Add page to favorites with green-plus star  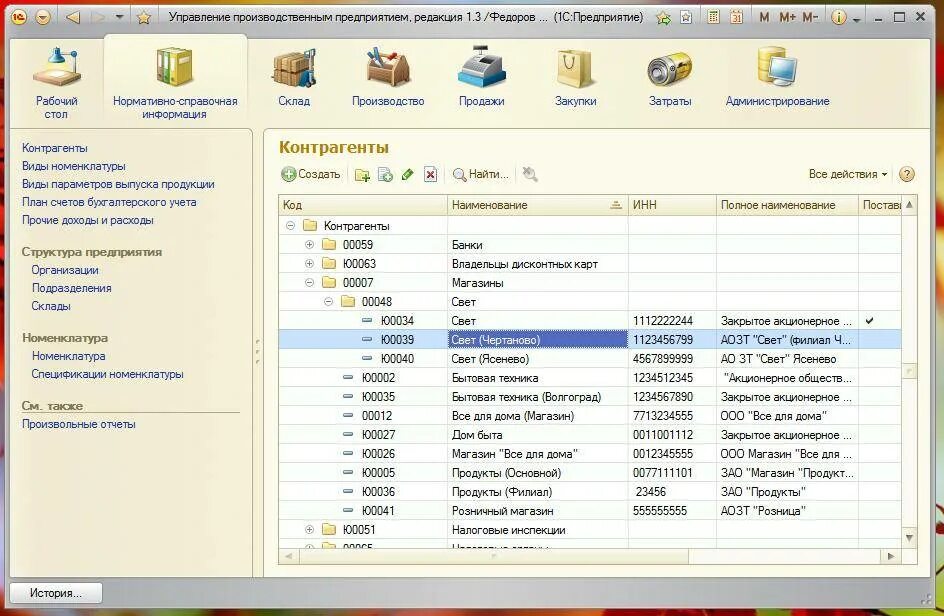[x=663, y=17]
